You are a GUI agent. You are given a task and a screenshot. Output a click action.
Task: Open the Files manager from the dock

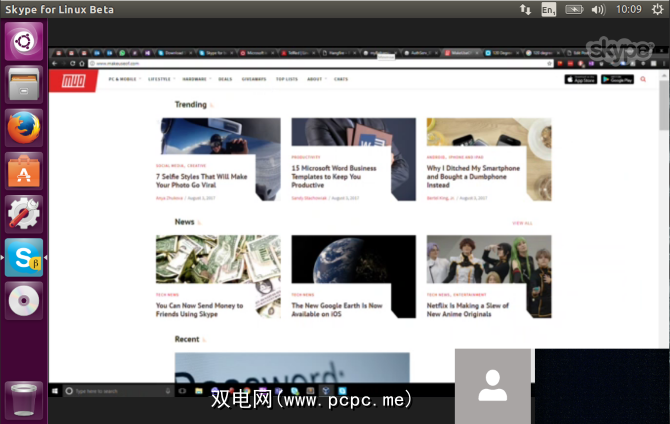click(x=24, y=86)
